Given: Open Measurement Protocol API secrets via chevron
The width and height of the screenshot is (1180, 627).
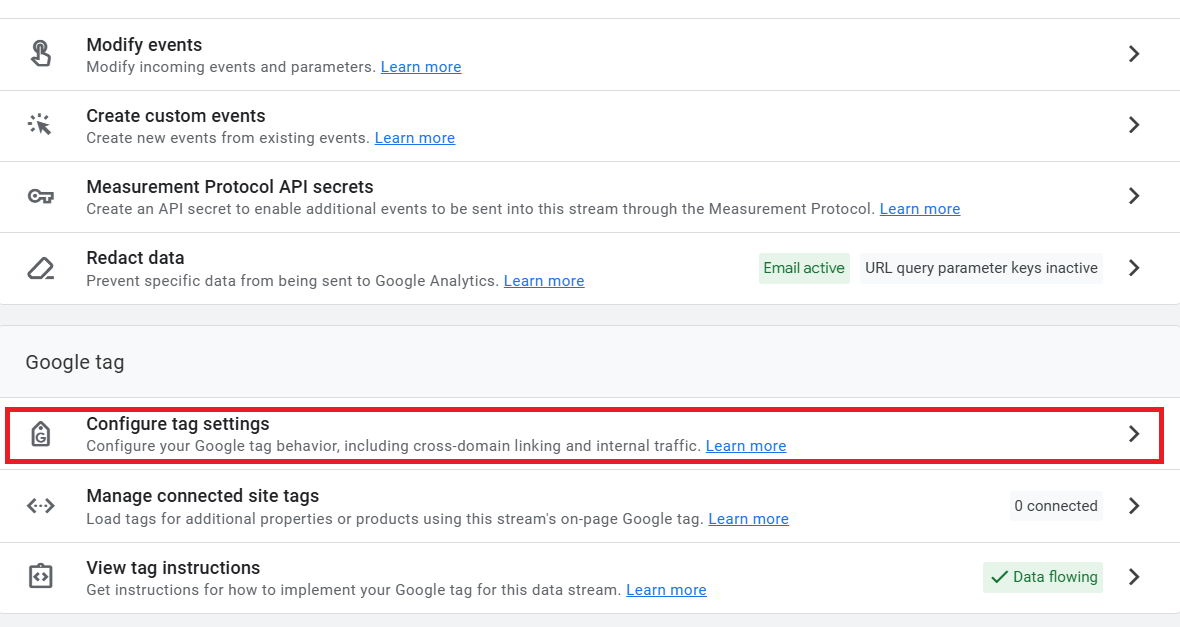Looking at the screenshot, I should pos(1134,196).
